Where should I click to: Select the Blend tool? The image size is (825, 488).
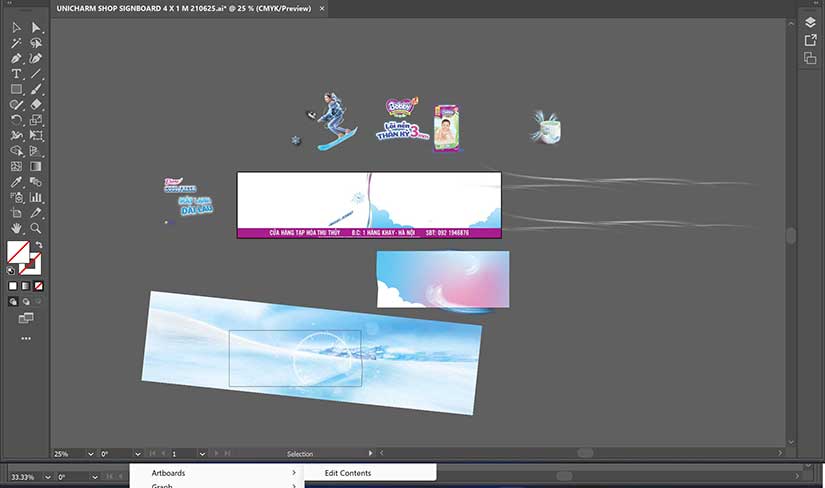(x=35, y=182)
